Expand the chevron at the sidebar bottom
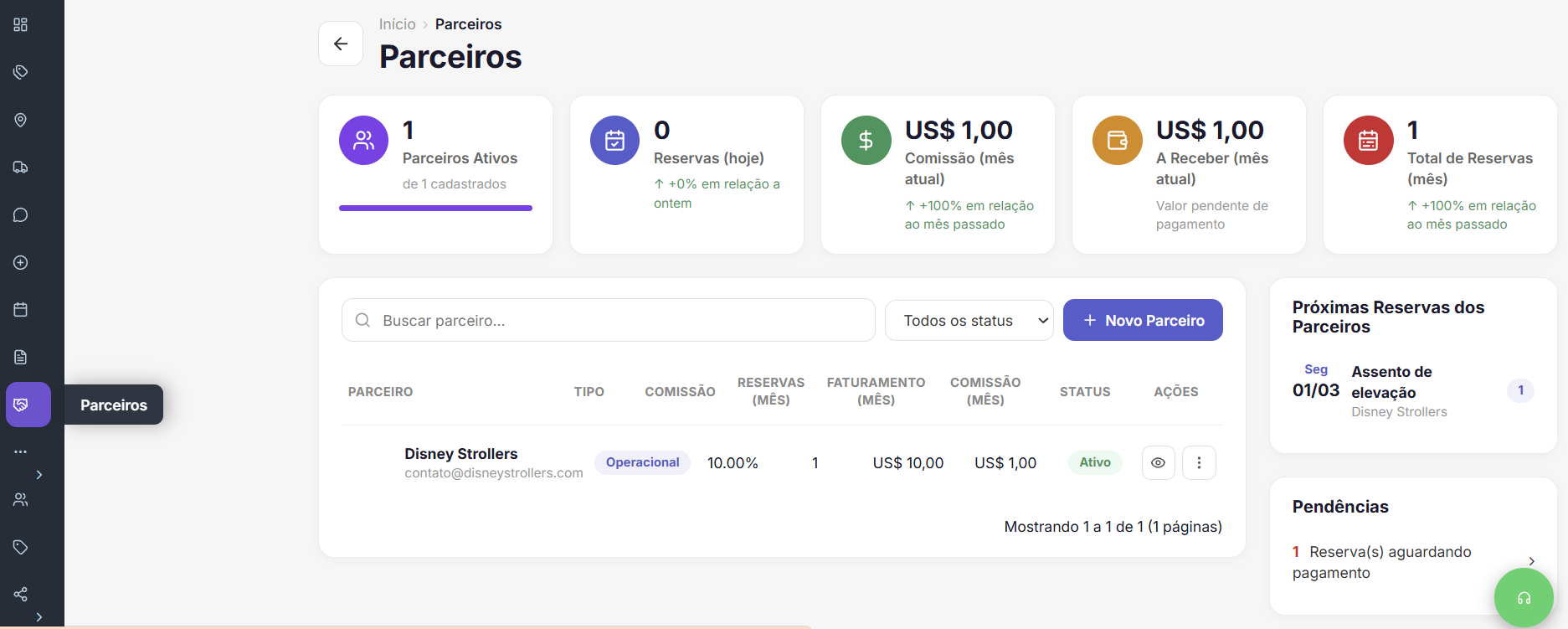Screen dimensions: 1568x629 click(39, 617)
